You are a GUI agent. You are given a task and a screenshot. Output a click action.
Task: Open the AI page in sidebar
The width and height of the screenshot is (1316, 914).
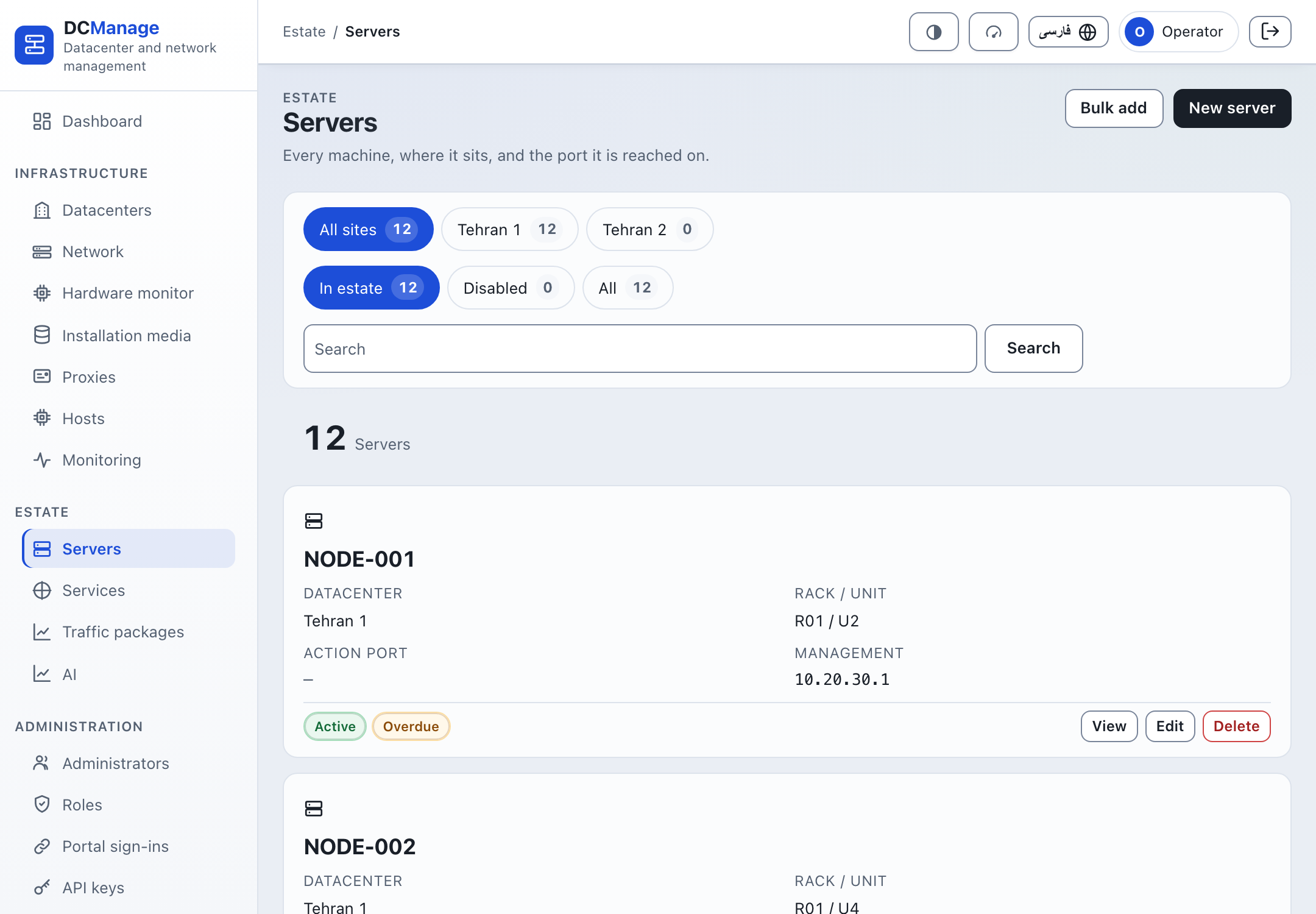click(x=129, y=675)
